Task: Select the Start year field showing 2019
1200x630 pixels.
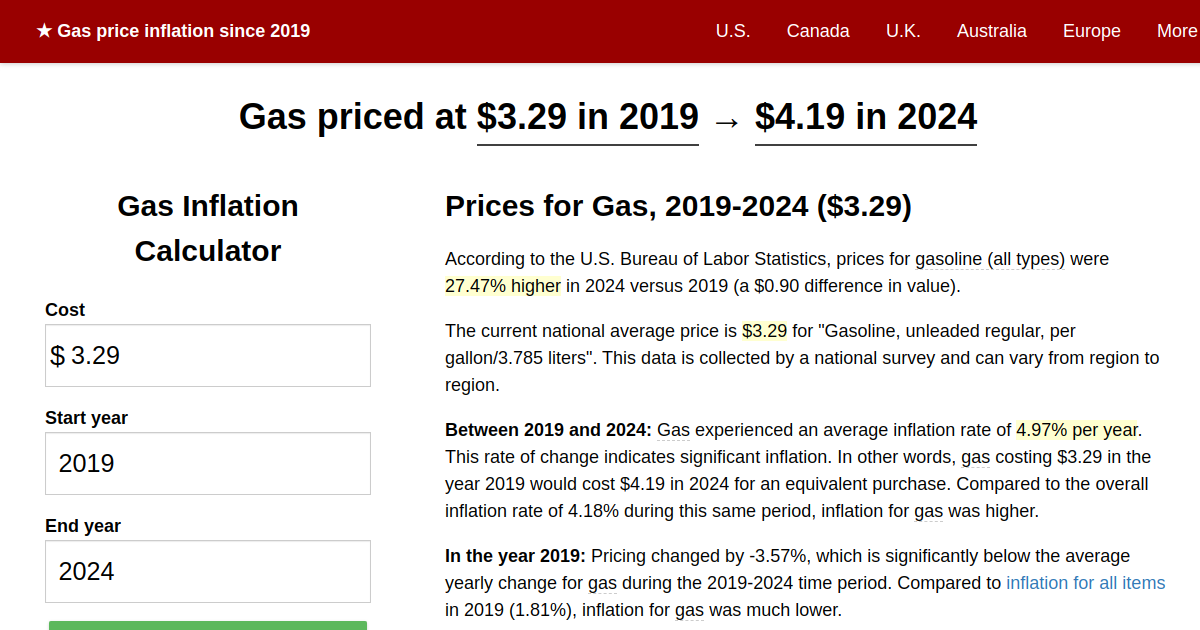Action: pos(207,463)
